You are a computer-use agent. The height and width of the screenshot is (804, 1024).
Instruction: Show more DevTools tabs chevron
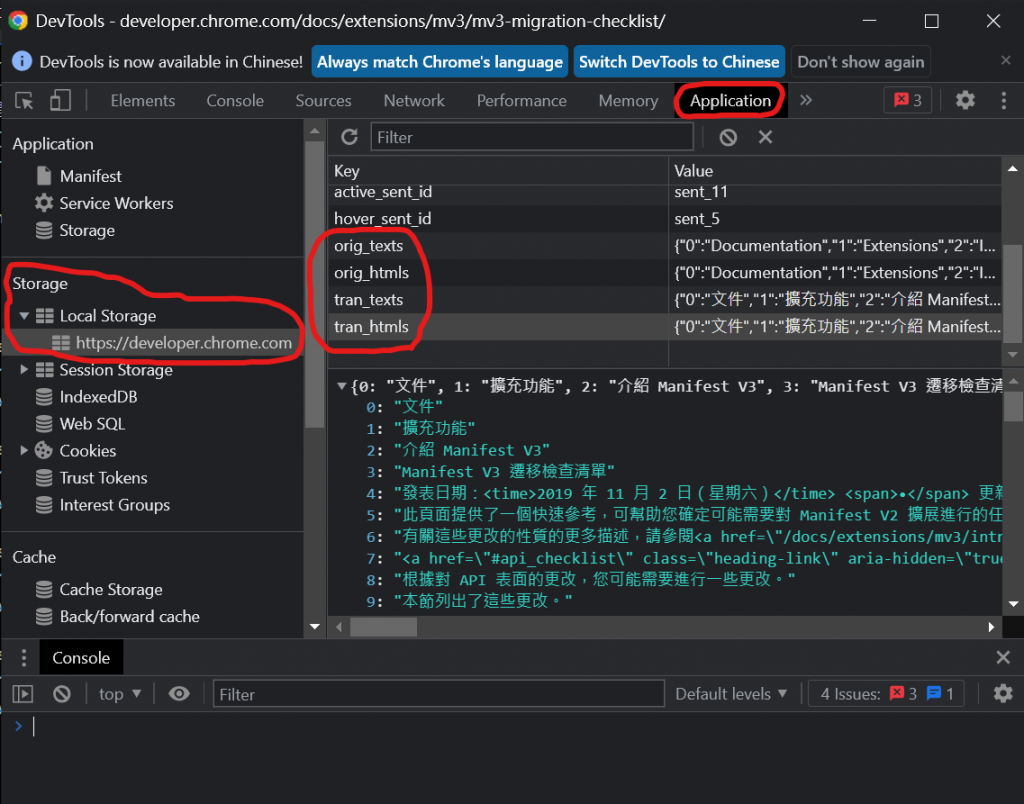[806, 100]
